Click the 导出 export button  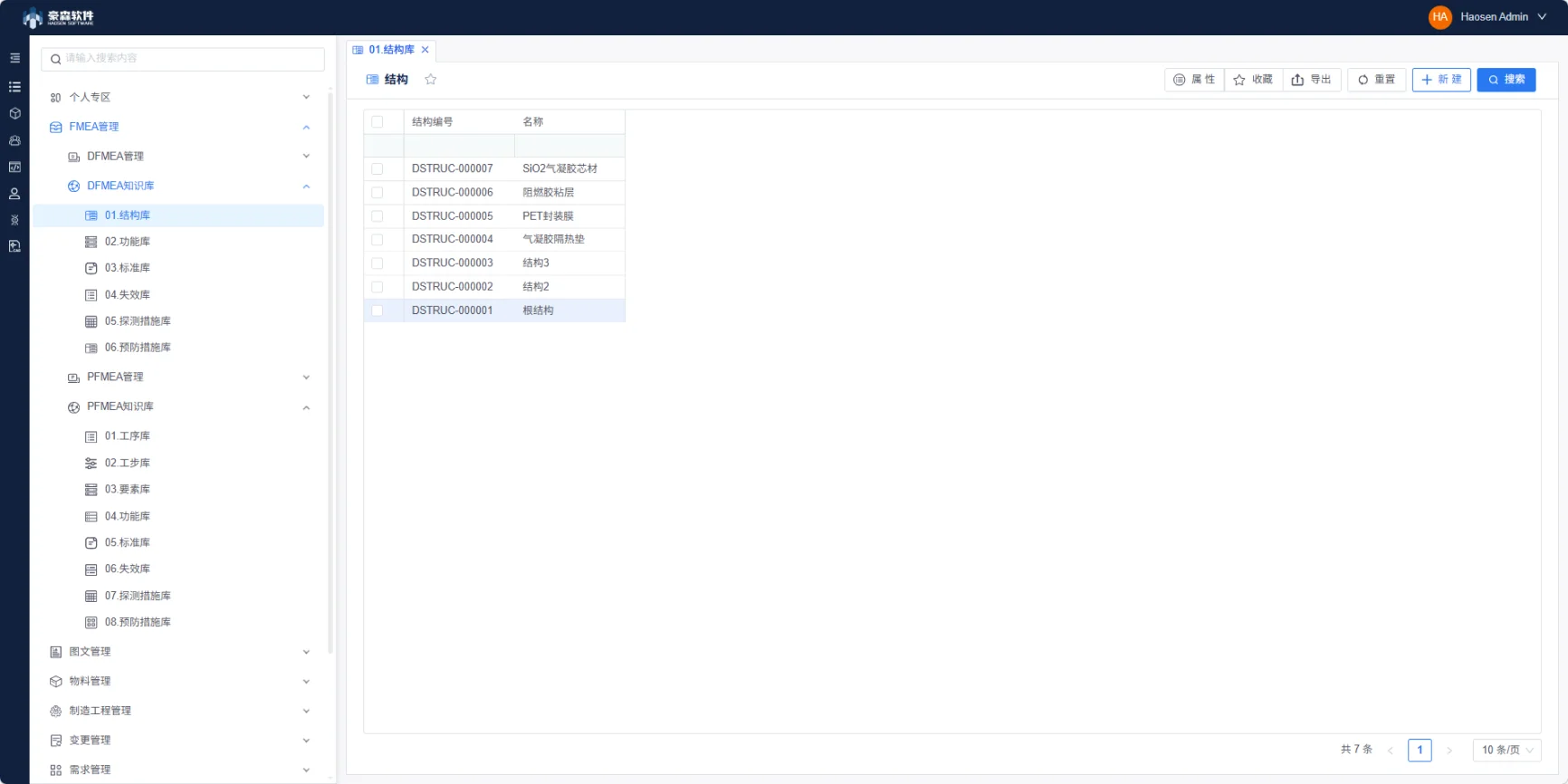coord(1311,80)
